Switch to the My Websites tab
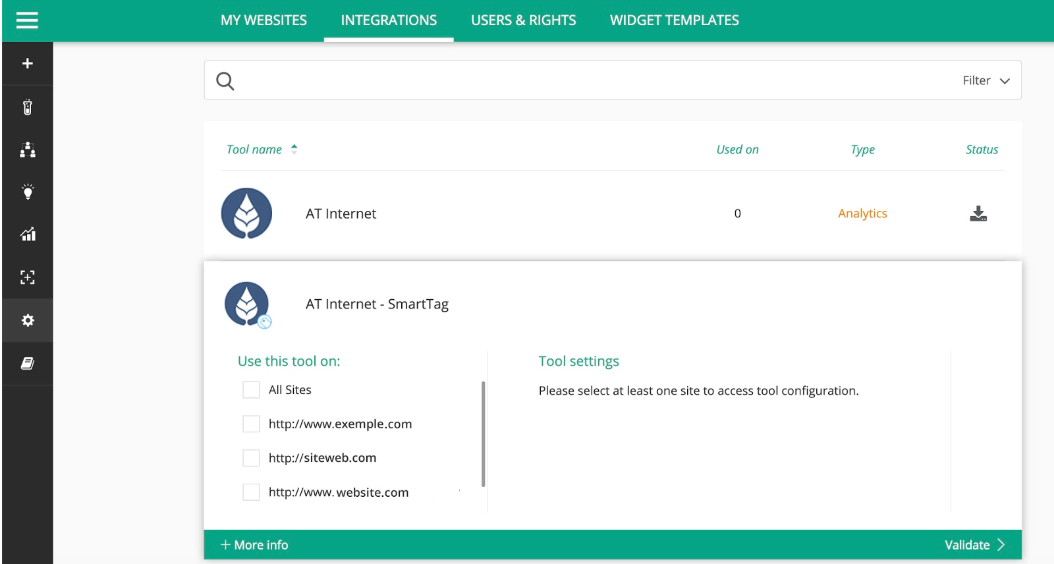 (x=264, y=20)
